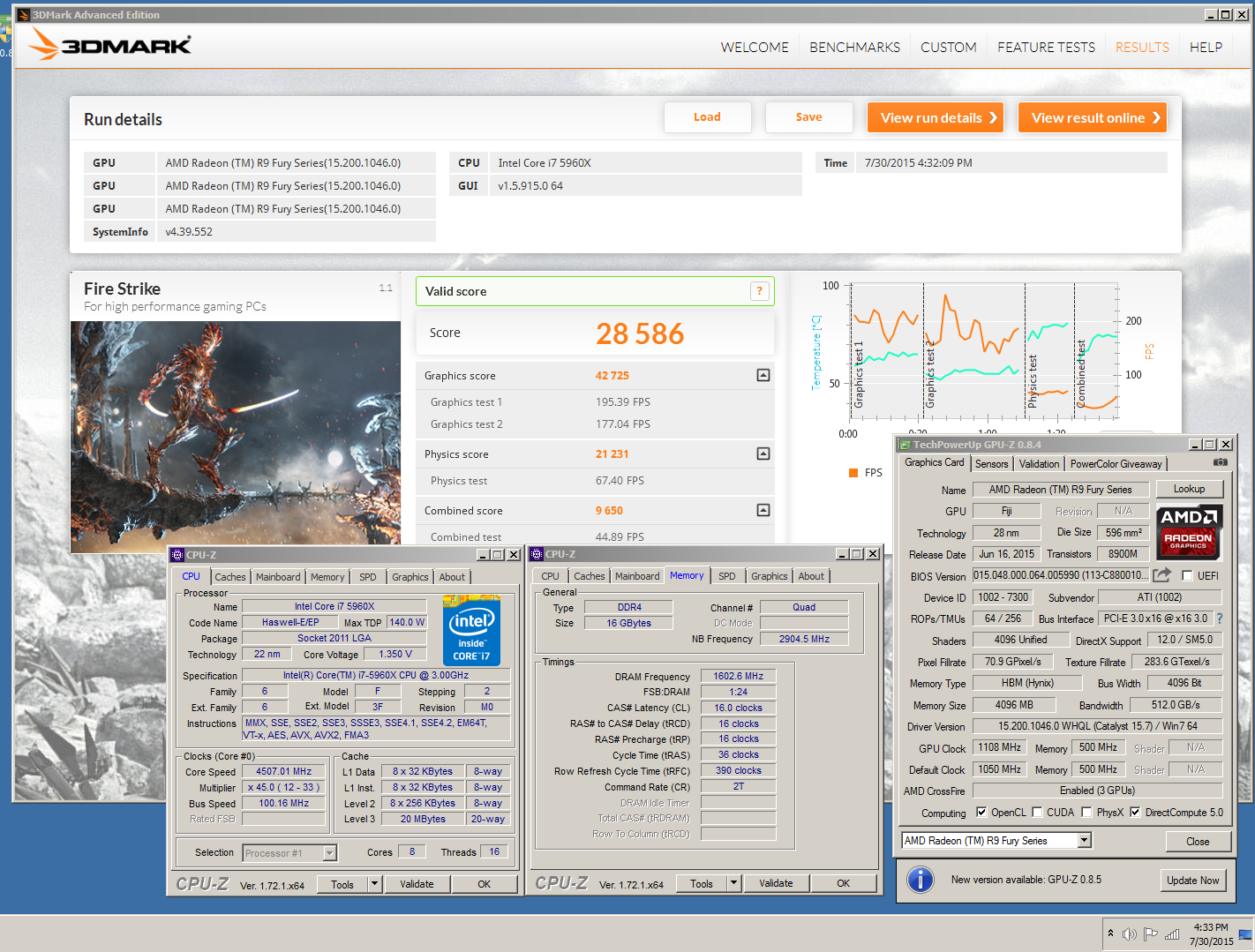Open the HELP section in 3DMark
Viewport: 1255px width, 952px height.
click(1206, 48)
